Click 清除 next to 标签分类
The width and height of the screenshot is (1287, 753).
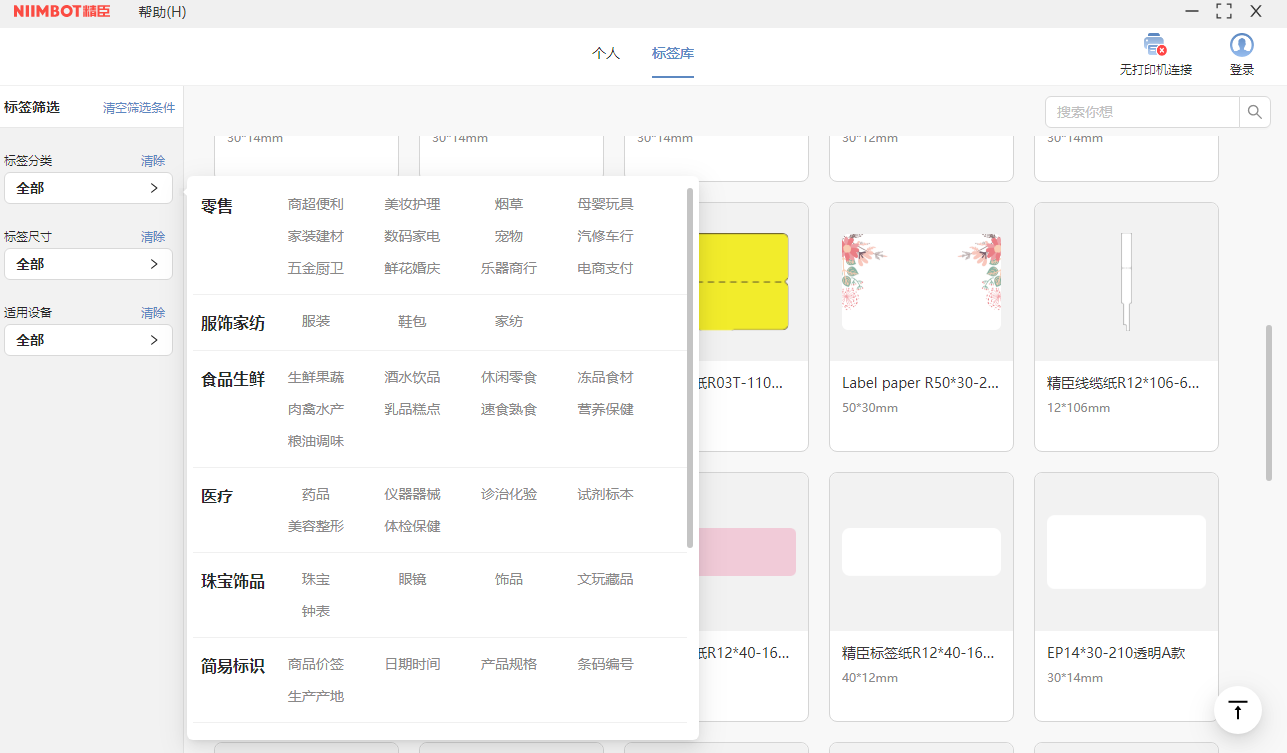coord(153,161)
